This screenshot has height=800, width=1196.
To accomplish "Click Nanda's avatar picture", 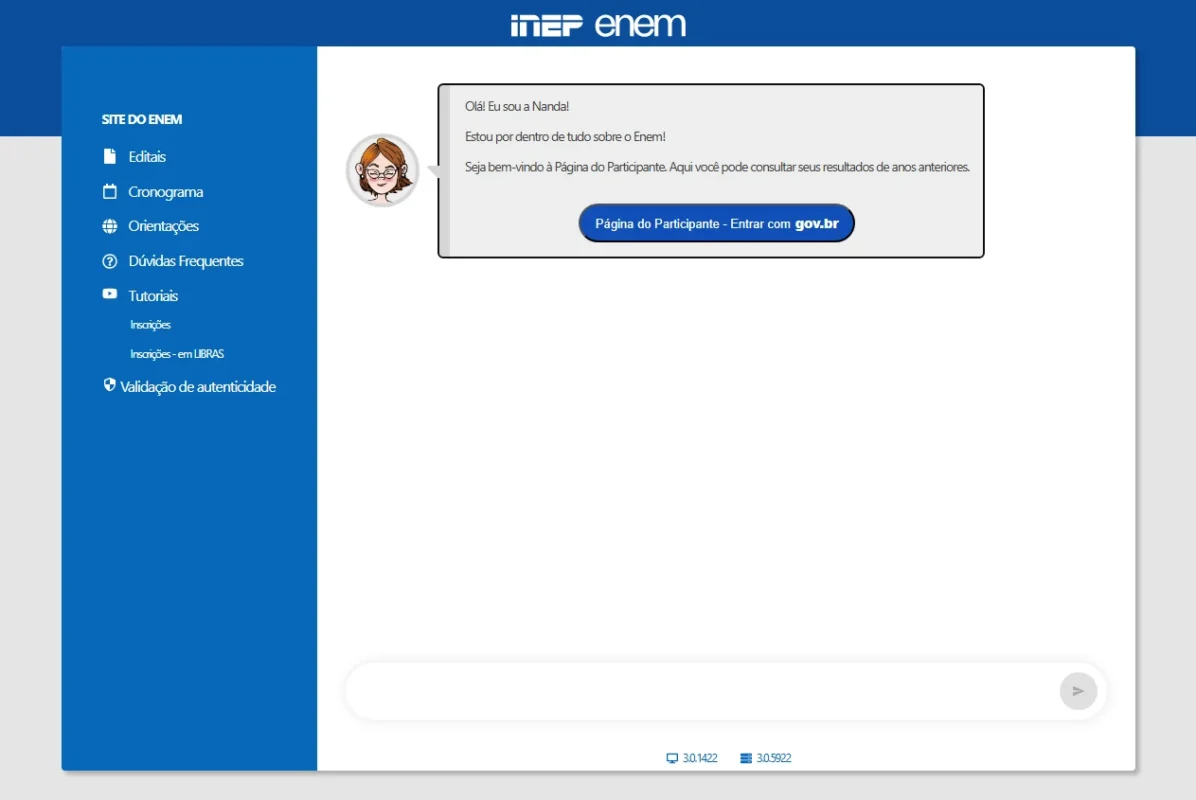I will pyautogui.click(x=382, y=170).
